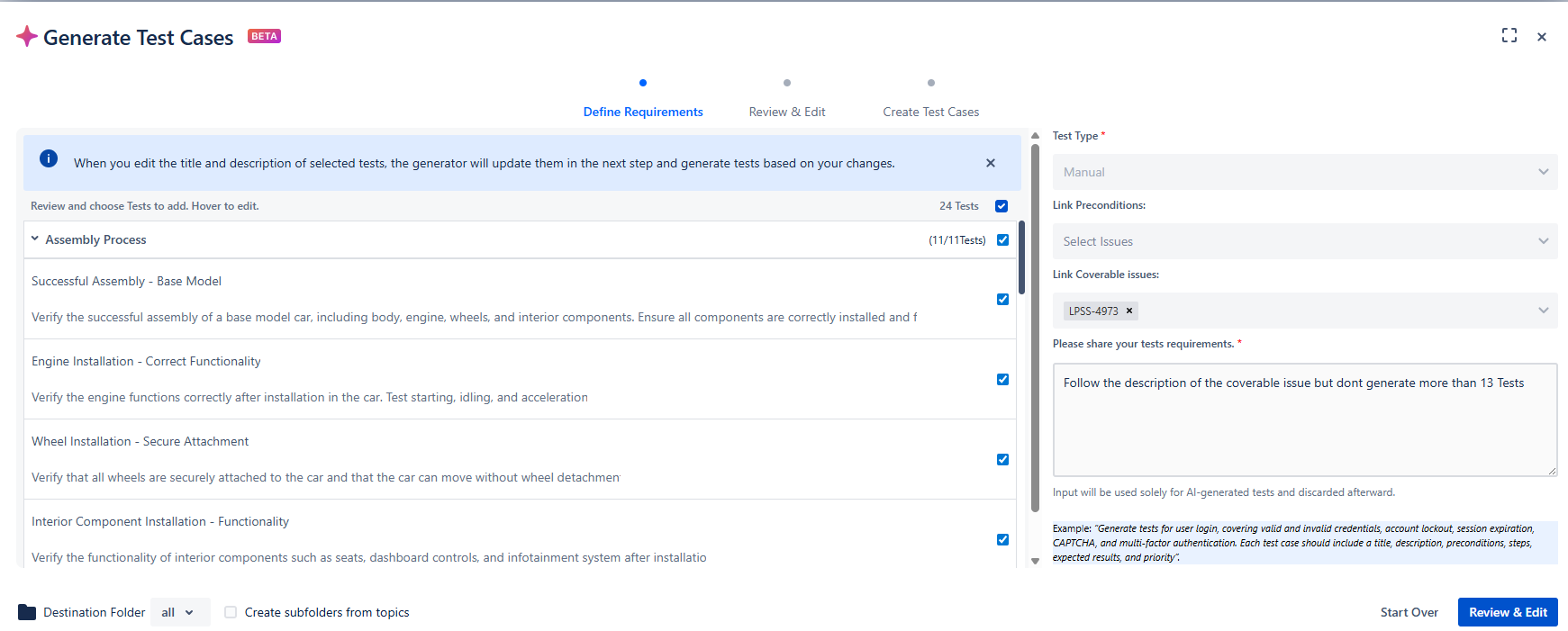
Task: Uncheck Successful Assembly - Base Model test
Action: tap(1002, 299)
